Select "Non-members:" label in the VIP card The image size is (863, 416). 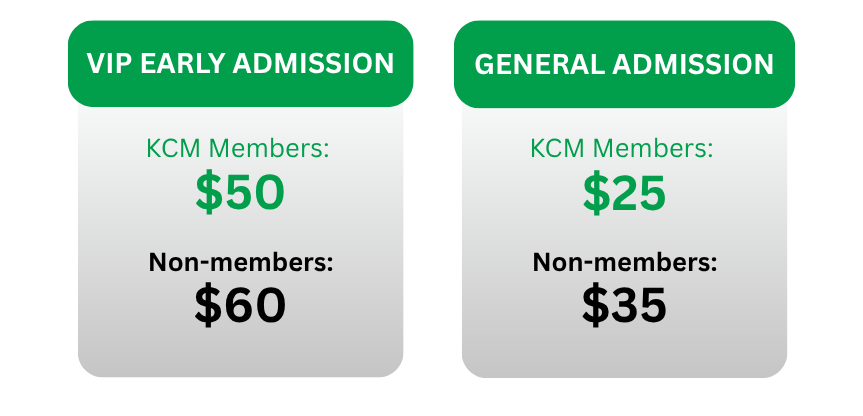click(x=240, y=263)
